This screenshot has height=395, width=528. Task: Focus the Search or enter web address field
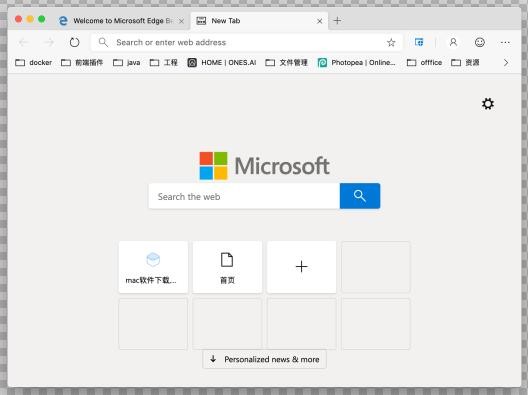click(246, 42)
